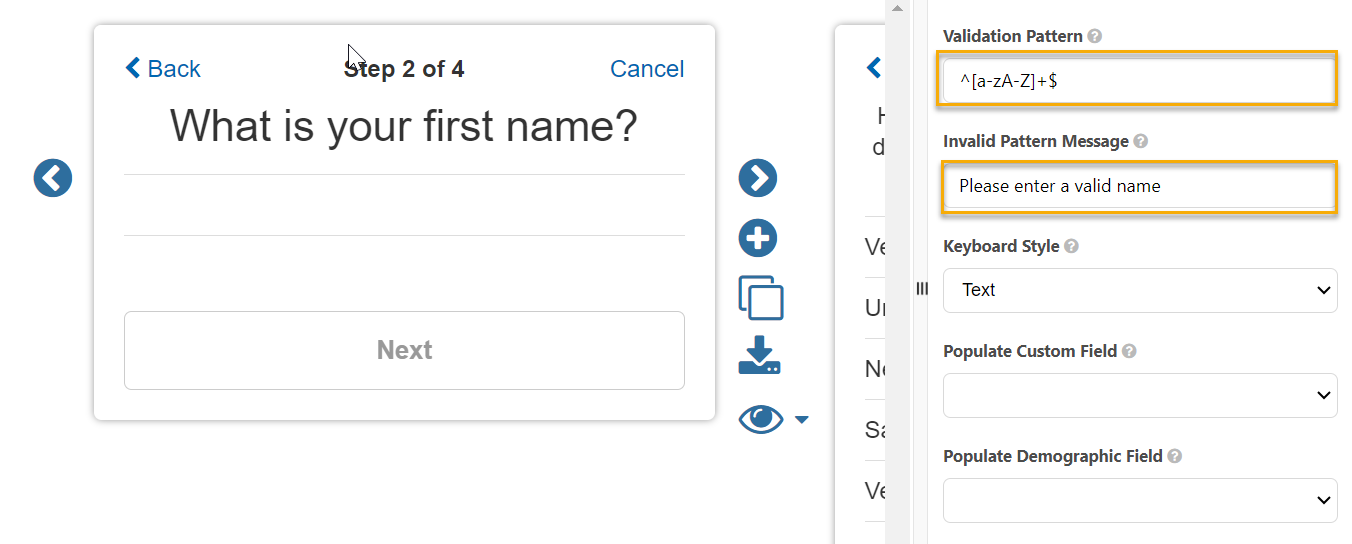The width and height of the screenshot is (1352, 544).
Task: Click the Back link in step preview
Action: [163, 69]
